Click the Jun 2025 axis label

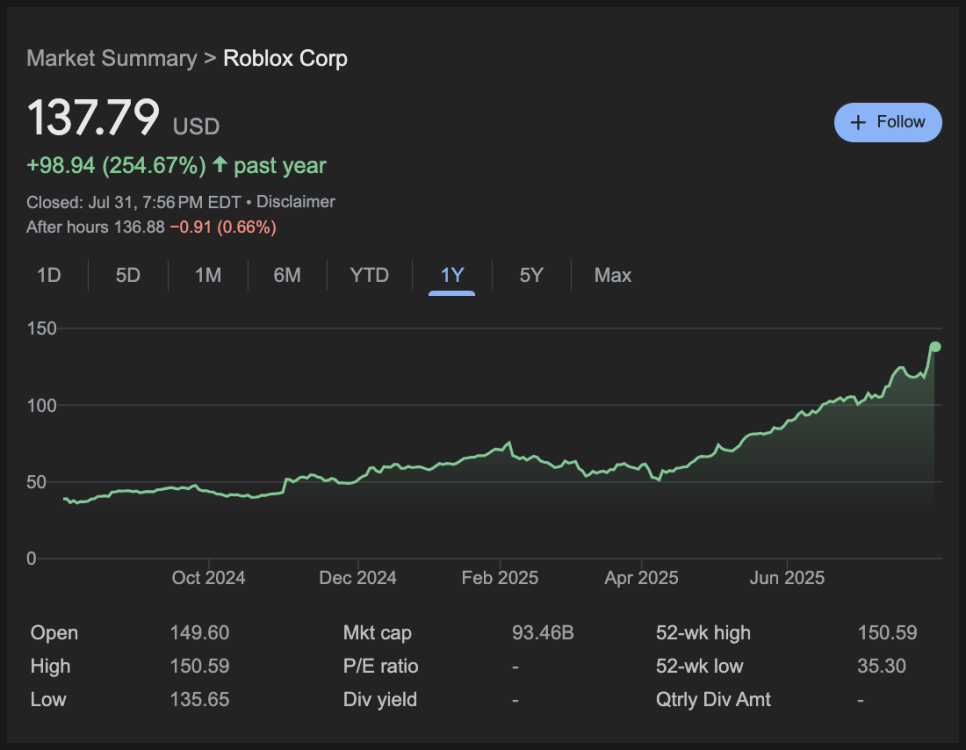point(787,577)
